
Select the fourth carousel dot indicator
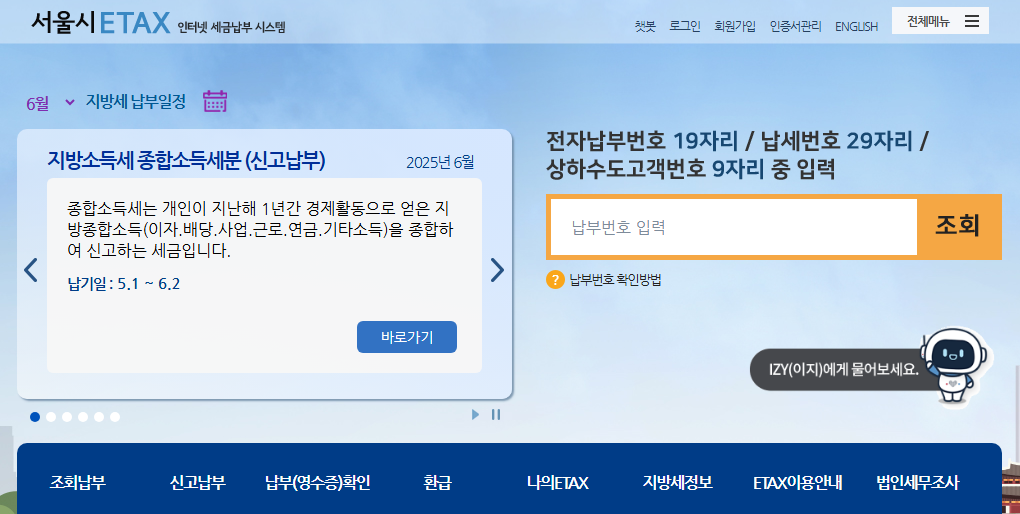point(83,417)
